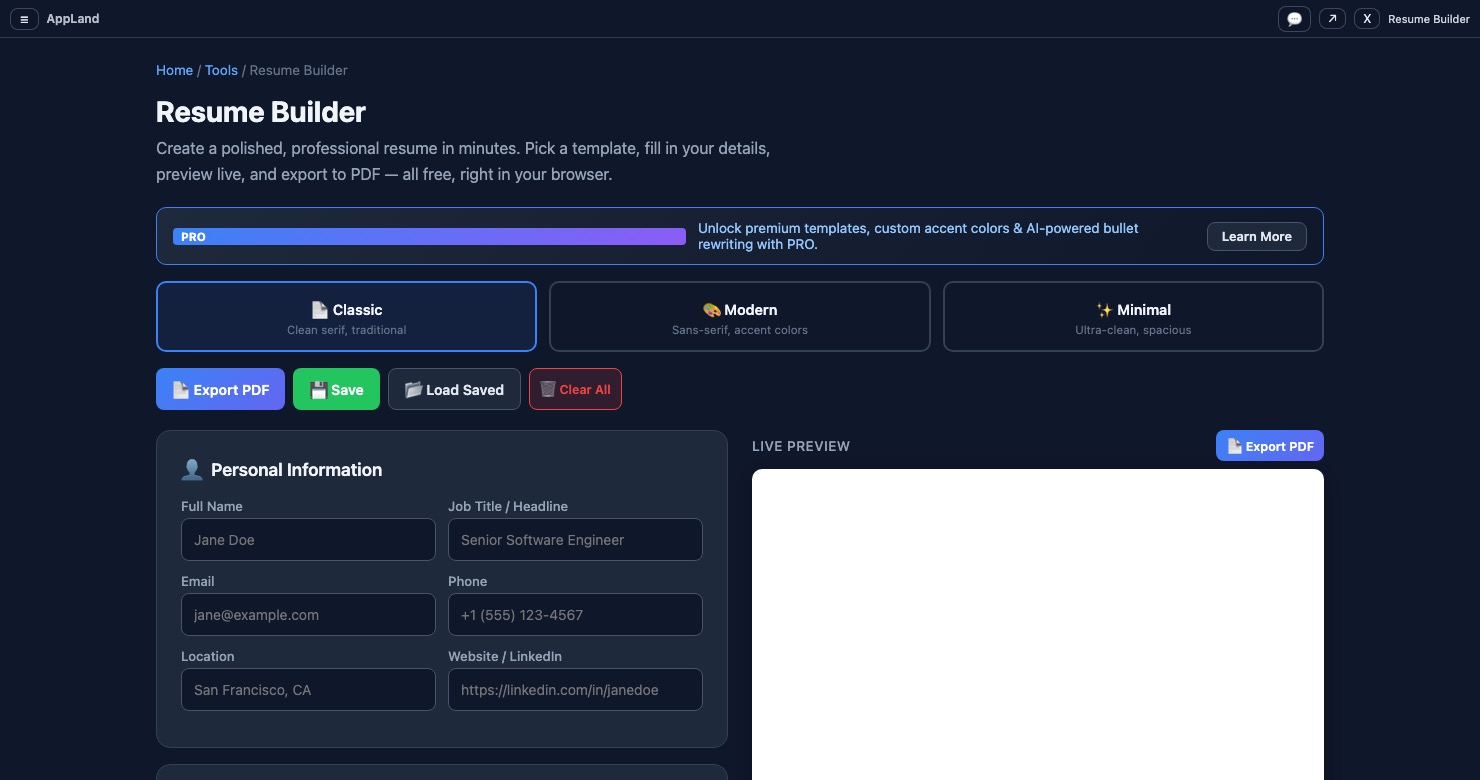The image size is (1480, 780).
Task: Click Learn More about PRO features
Action: (1256, 236)
